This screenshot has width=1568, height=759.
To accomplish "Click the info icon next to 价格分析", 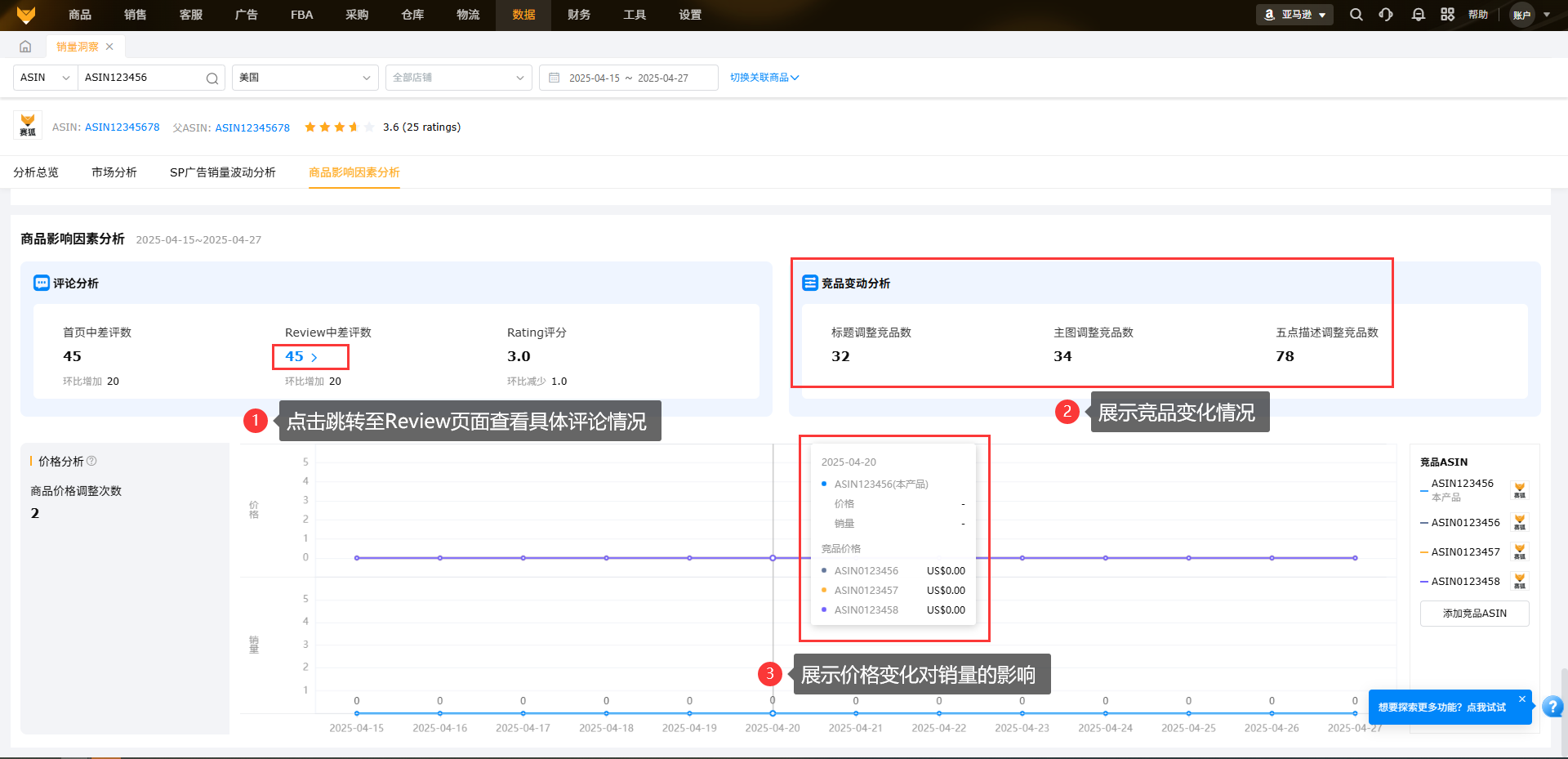I will (91, 461).
